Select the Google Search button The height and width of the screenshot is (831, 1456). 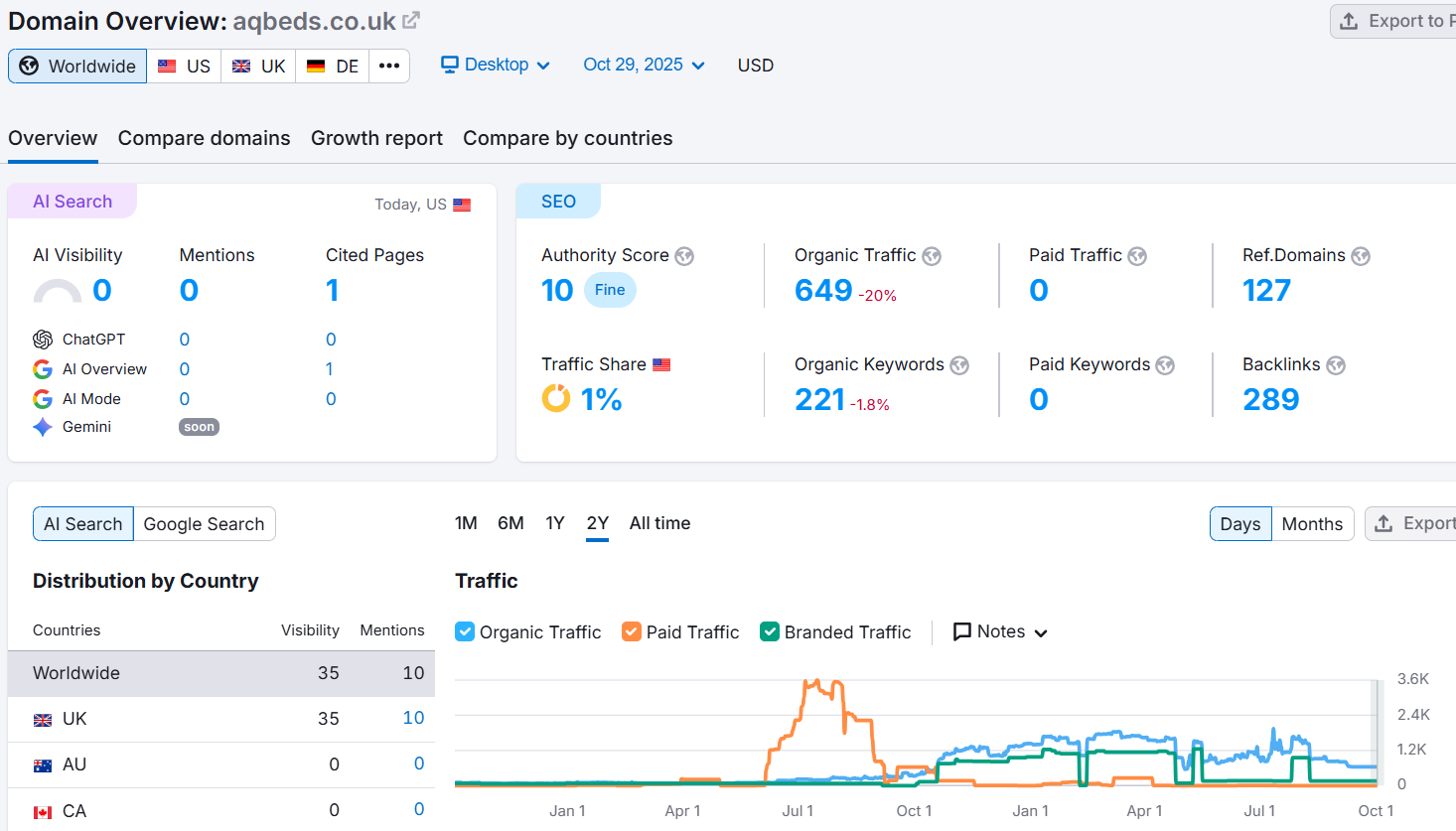(x=204, y=523)
